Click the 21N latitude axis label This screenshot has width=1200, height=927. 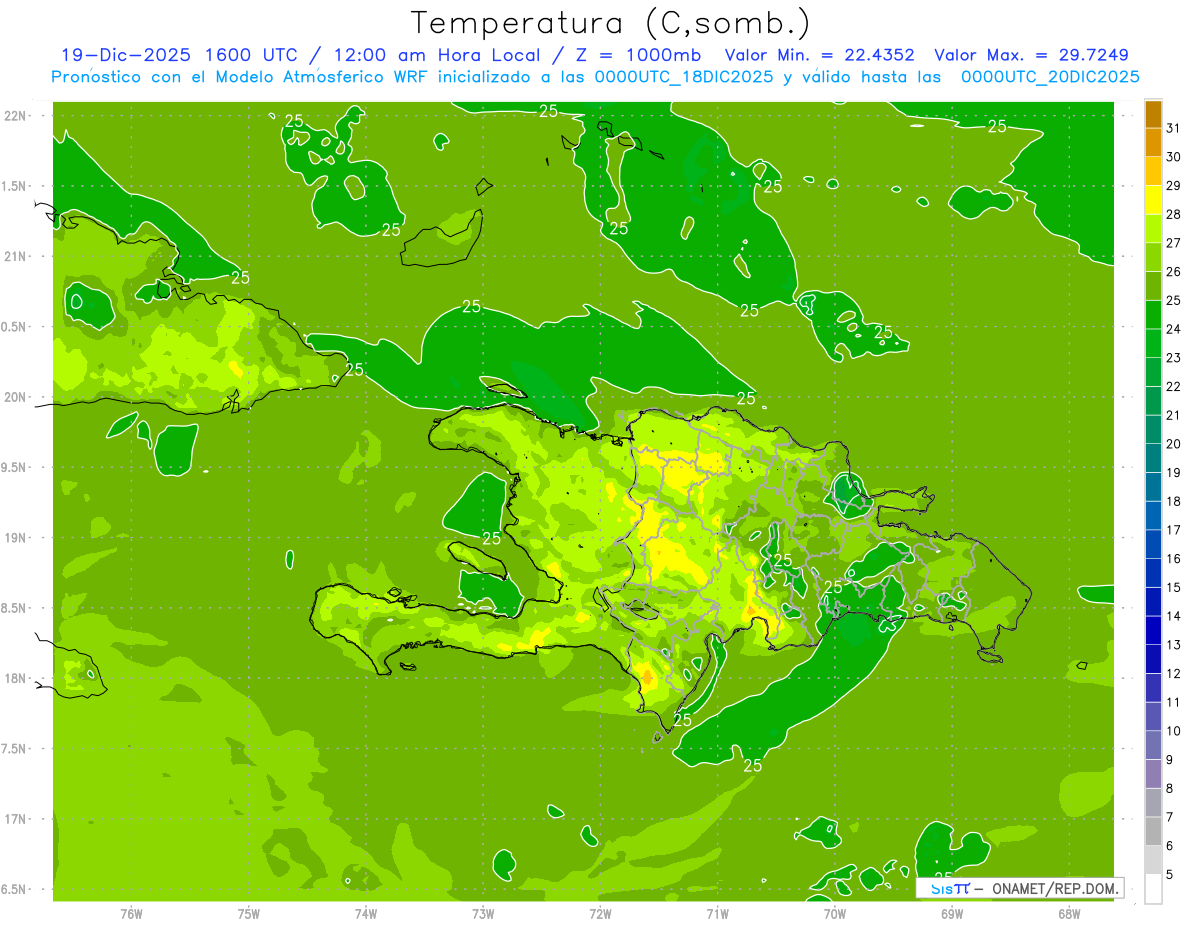click(15, 256)
